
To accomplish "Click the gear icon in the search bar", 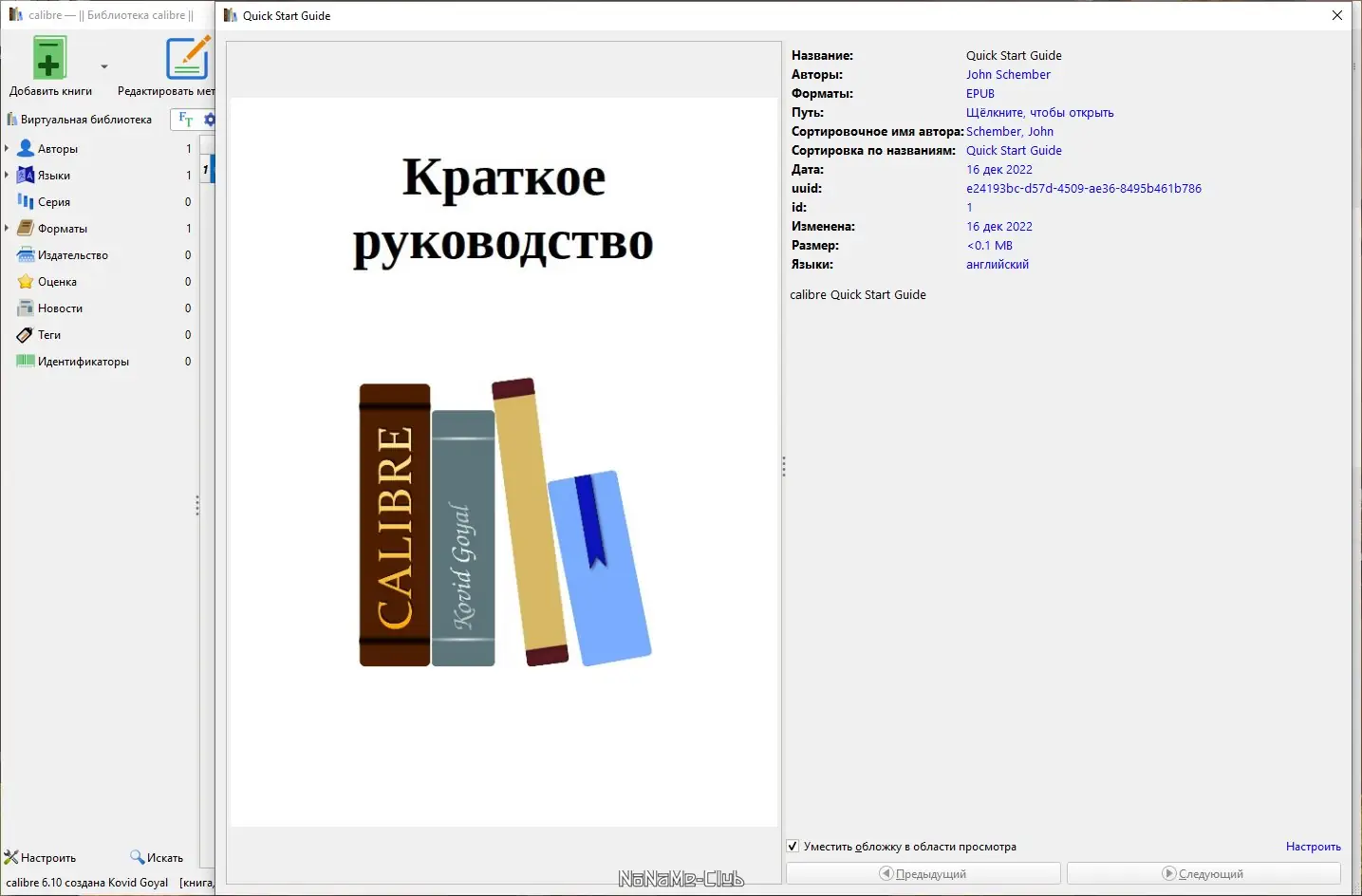I will [210, 120].
